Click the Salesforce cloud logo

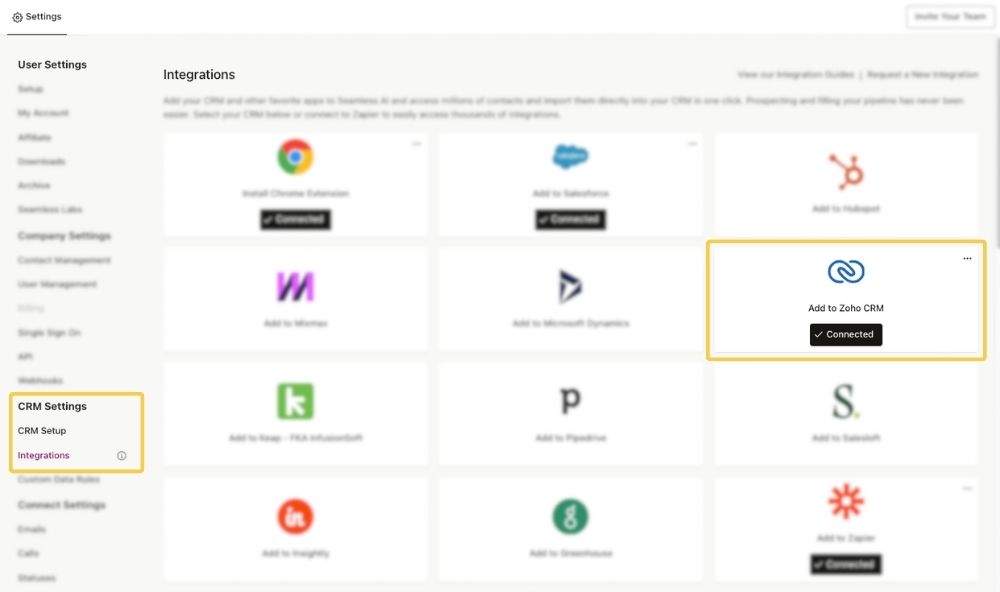(570, 156)
